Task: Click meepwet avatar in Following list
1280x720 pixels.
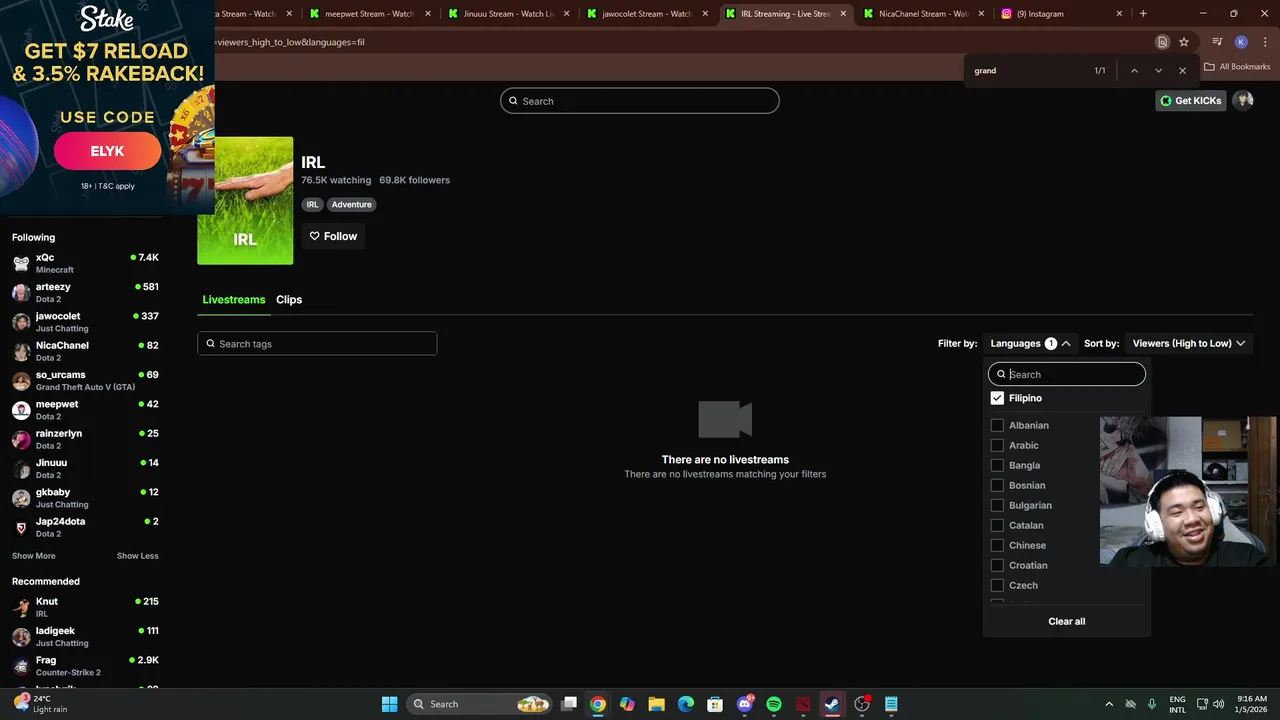Action: click(x=21, y=410)
